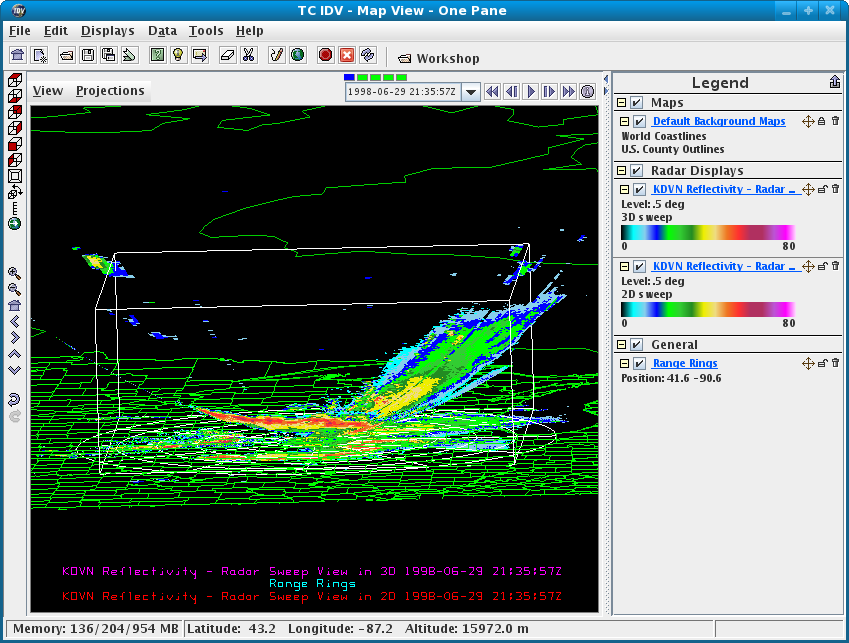The width and height of the screenshot is (849, 643).
Task: Click the scissors icon in the main toolbar
Action: tap(249, 55)
